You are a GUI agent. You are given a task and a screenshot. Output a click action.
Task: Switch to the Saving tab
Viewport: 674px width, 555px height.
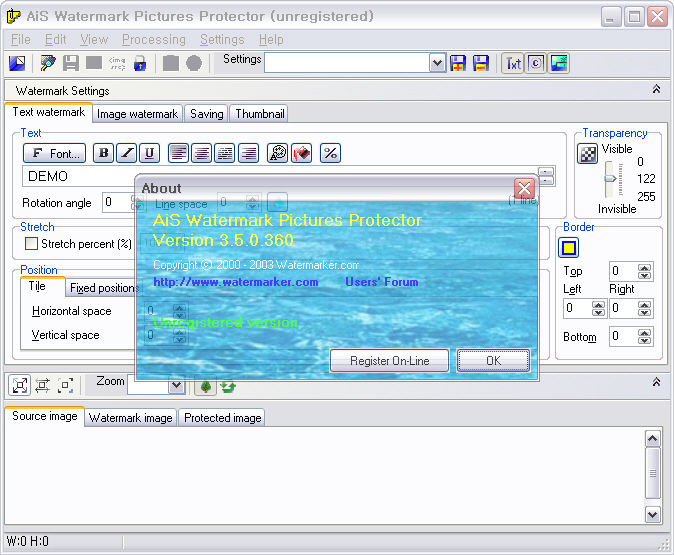point(207,114)
